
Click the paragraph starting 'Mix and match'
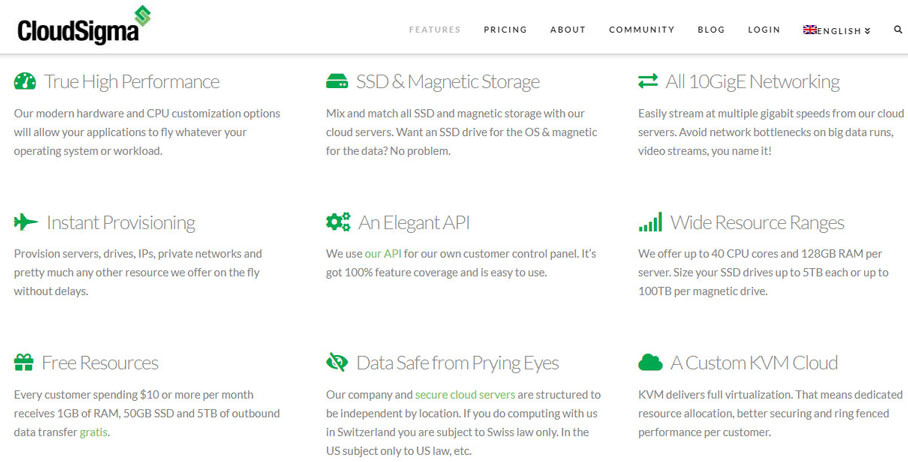462,132
